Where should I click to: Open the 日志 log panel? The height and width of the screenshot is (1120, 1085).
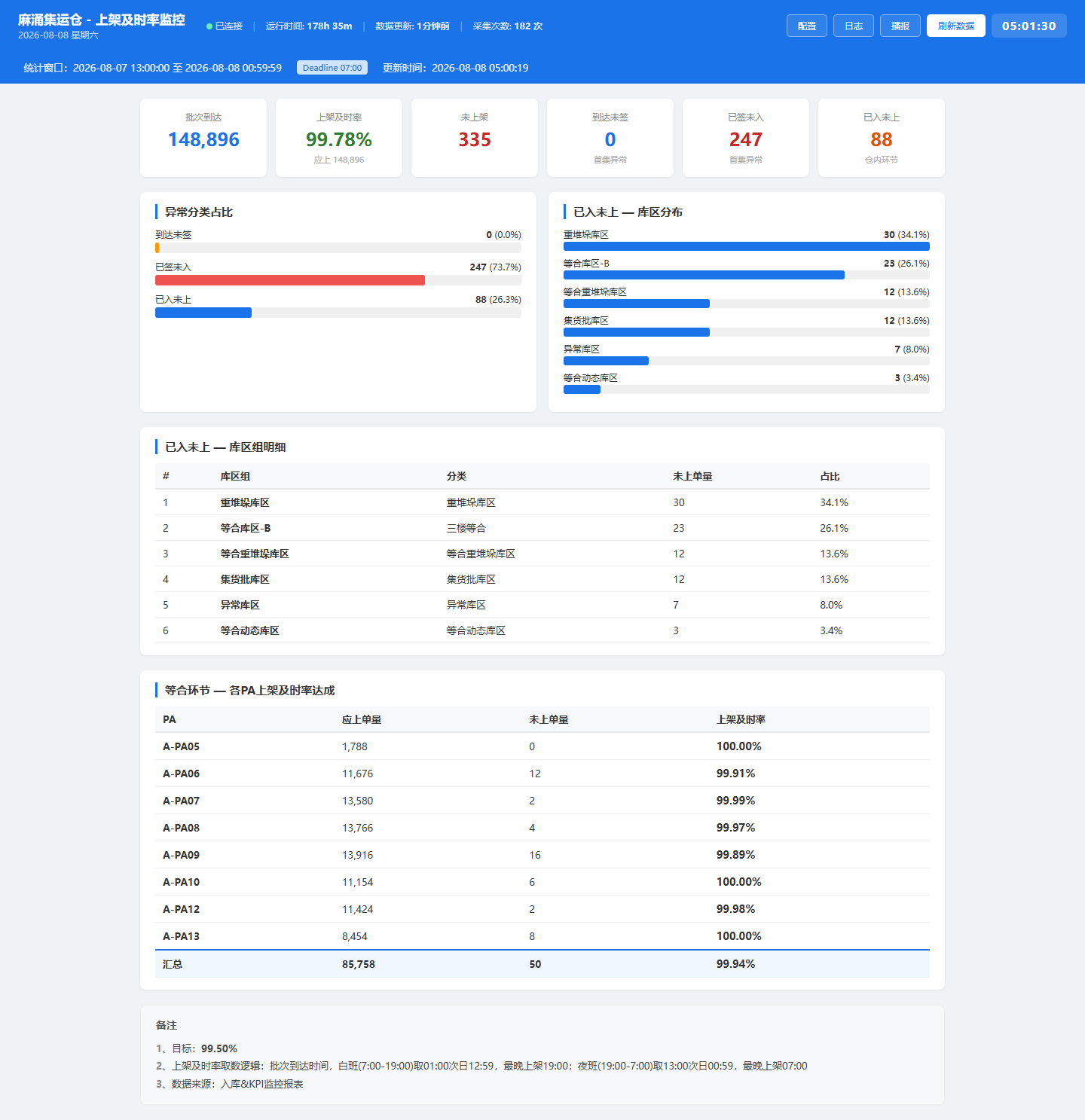click(x=854, y=26)
